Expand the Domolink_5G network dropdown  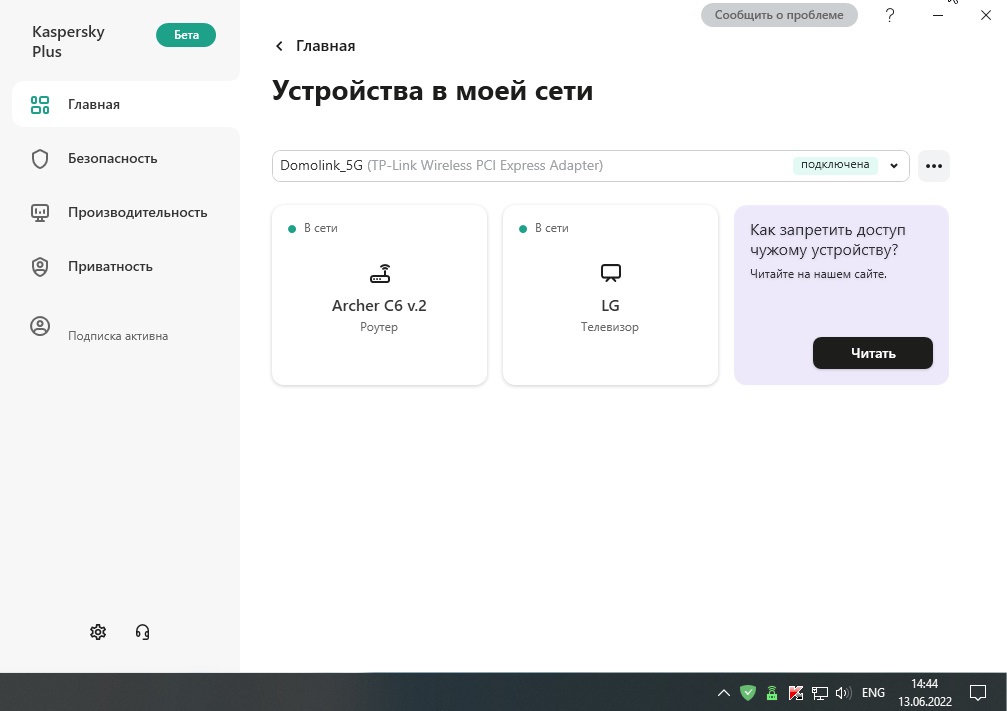(x=590, y=166)
